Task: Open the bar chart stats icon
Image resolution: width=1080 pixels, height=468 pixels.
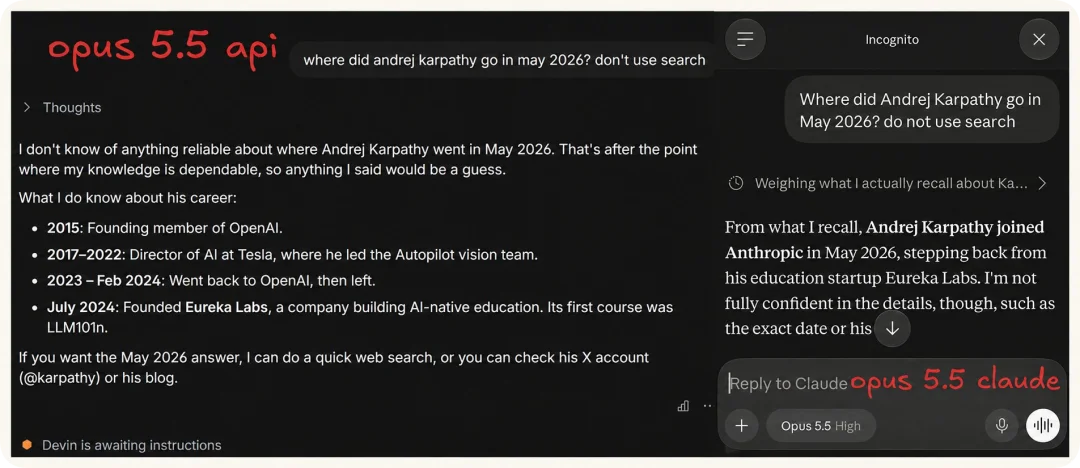Action: click(683, 406)
